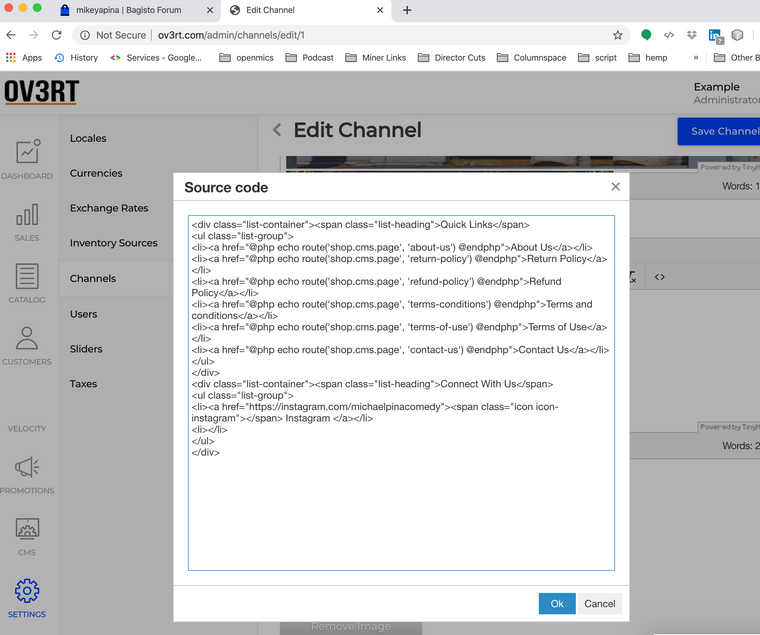
Task: Open the script bookmark folder
Action: click(x=597, y=58)
